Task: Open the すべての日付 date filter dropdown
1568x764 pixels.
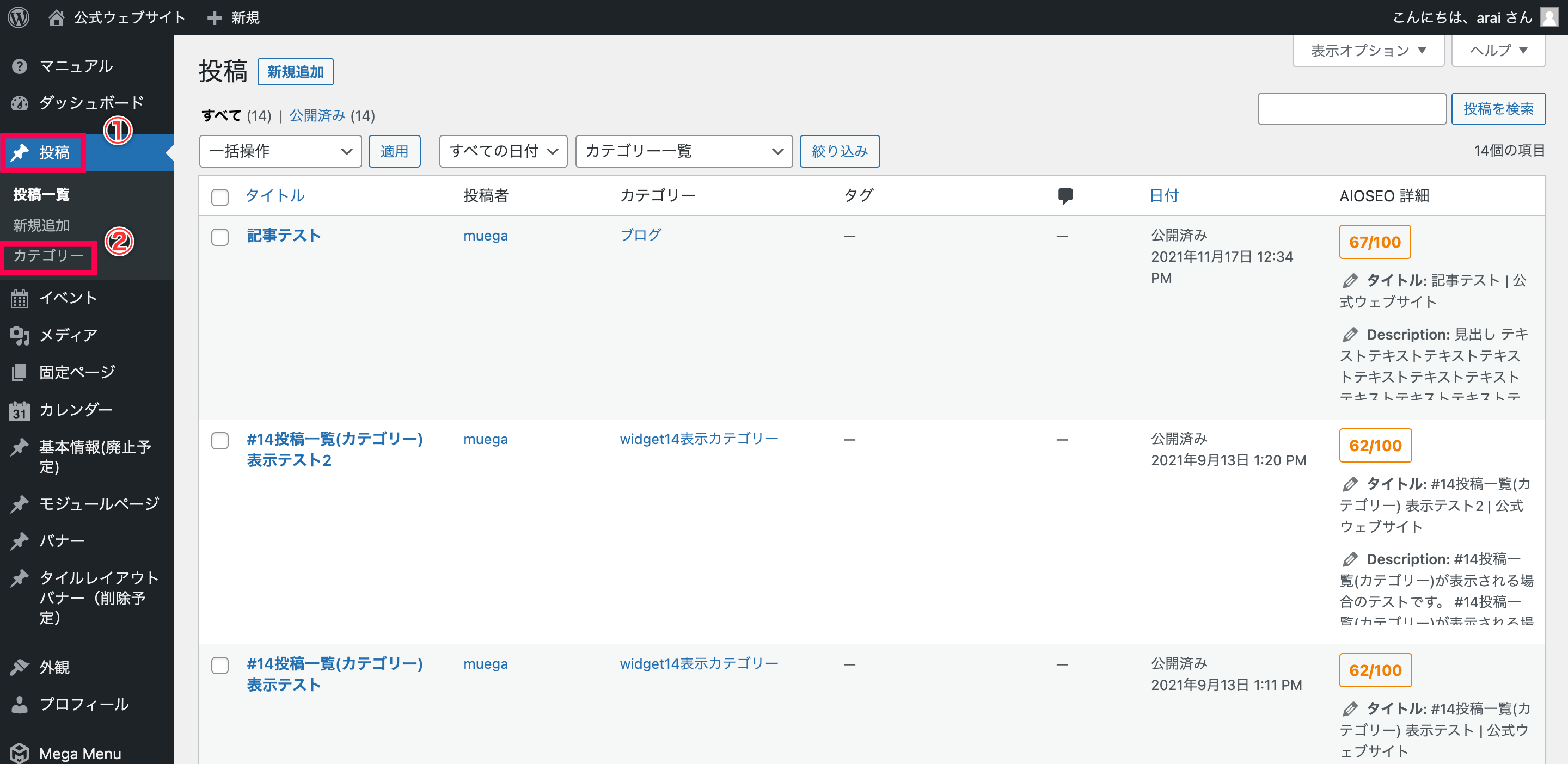Action: (503, 151)
